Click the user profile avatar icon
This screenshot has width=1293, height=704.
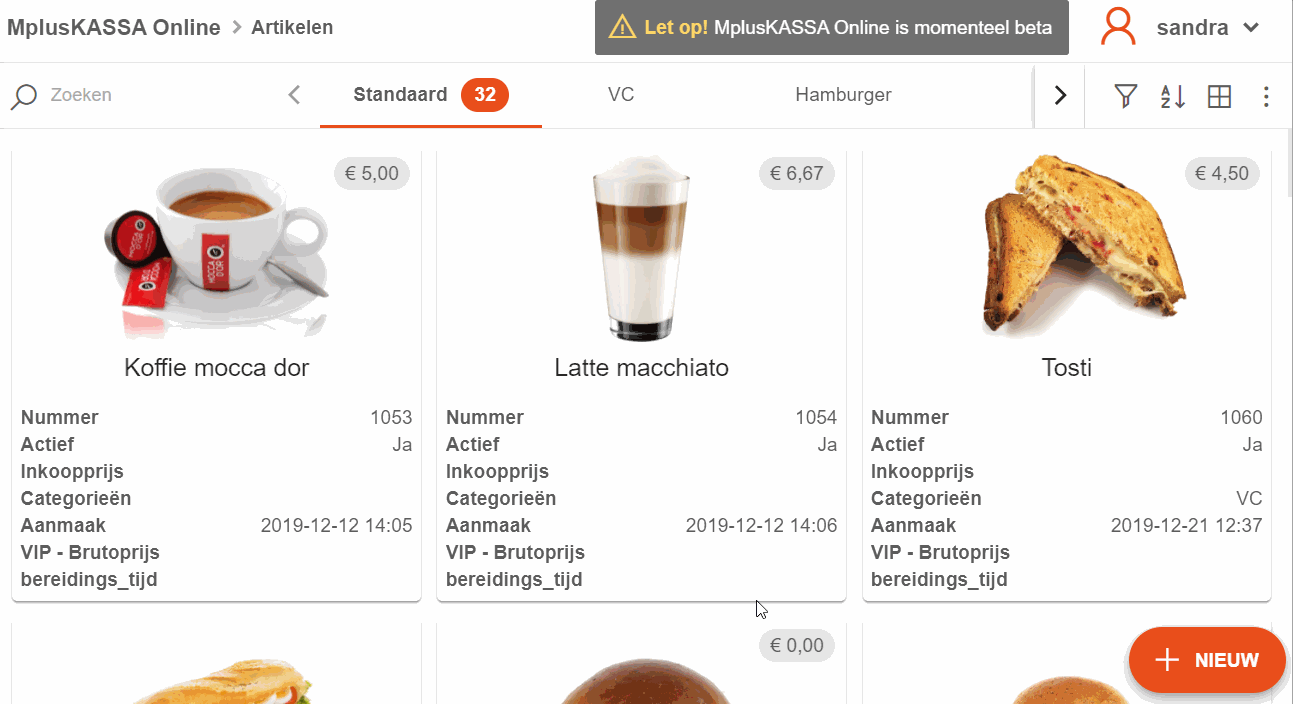1118,27
